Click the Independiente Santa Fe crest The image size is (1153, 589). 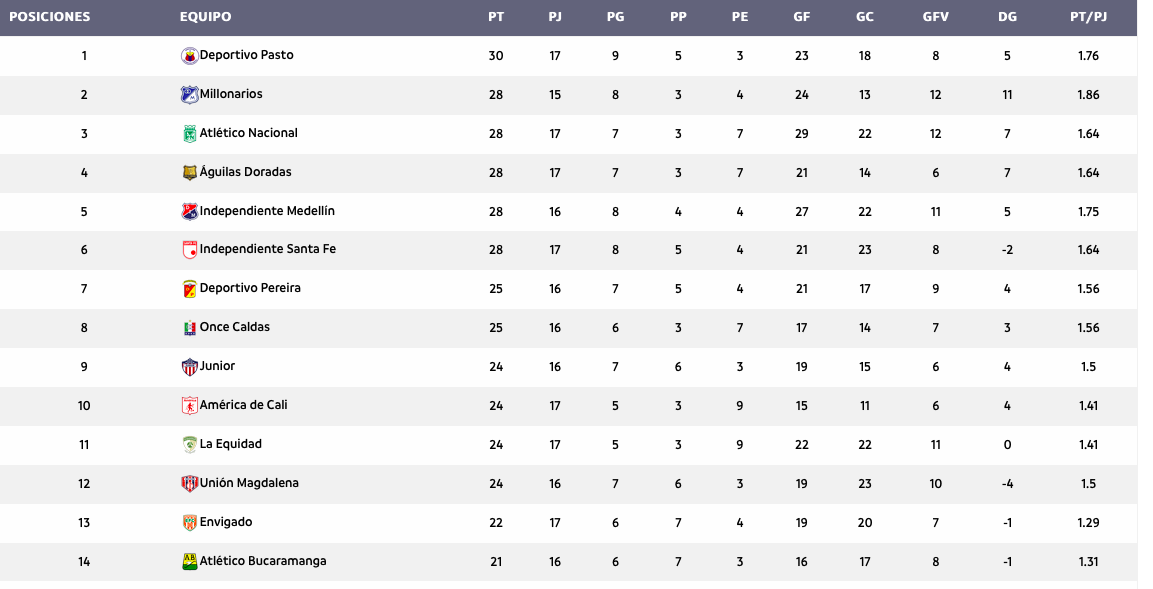click(x=189, y=250)
